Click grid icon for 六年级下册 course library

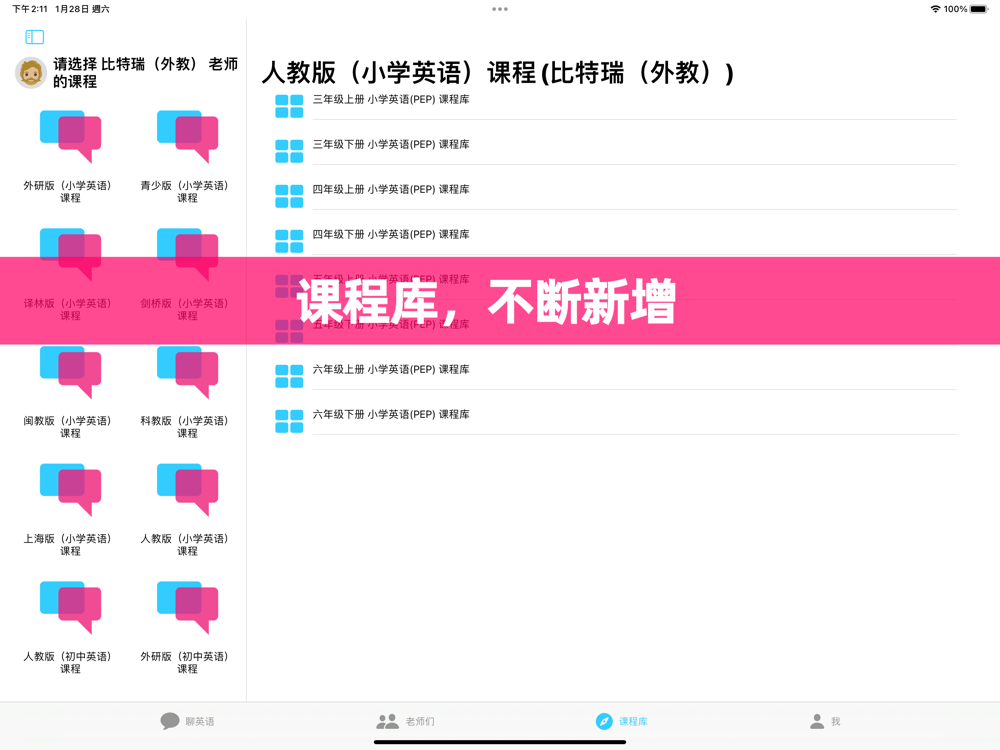(x=289, y=421)
